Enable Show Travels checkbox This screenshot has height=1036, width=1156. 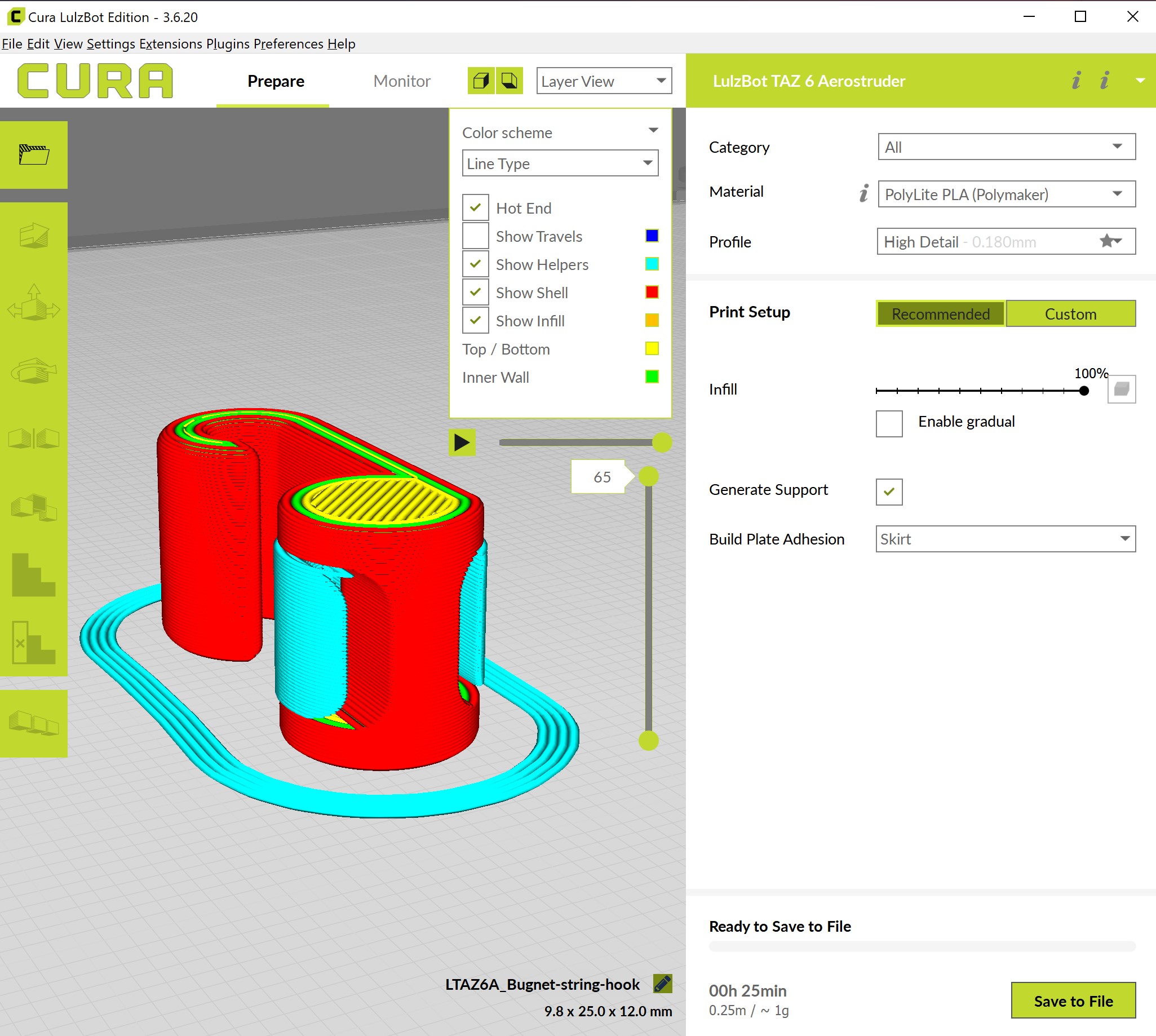pos(475,236)
